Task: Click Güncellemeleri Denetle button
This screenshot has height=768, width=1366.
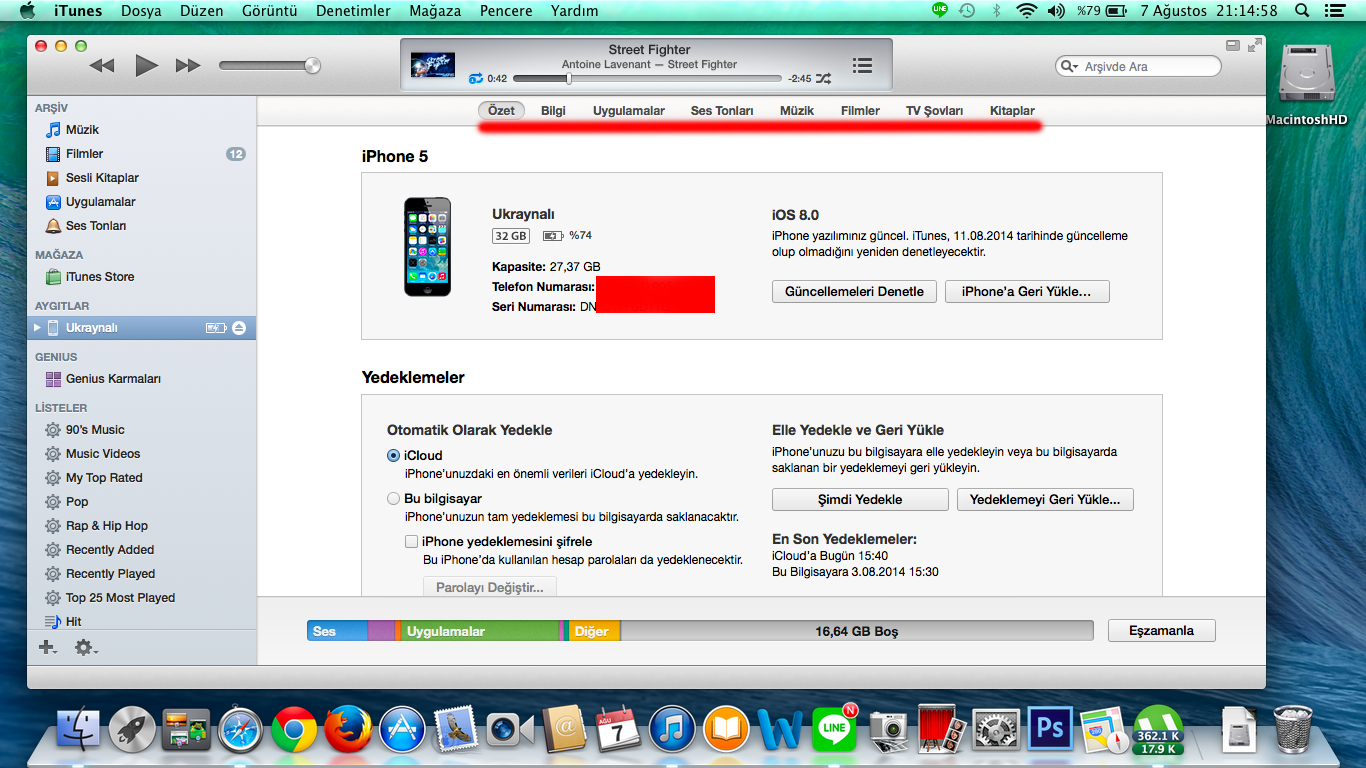Action: point(855,292)
